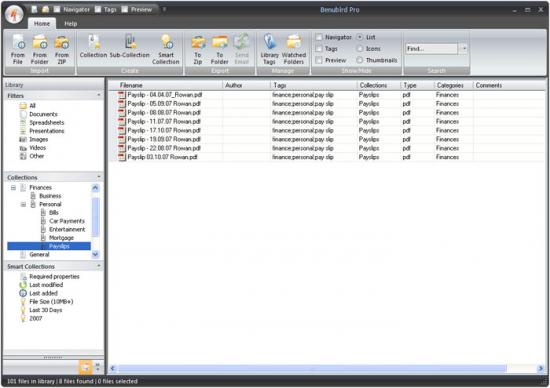Import files using From File icon
Viewport: 550px width, 388px height.
(x=18, y=49)
